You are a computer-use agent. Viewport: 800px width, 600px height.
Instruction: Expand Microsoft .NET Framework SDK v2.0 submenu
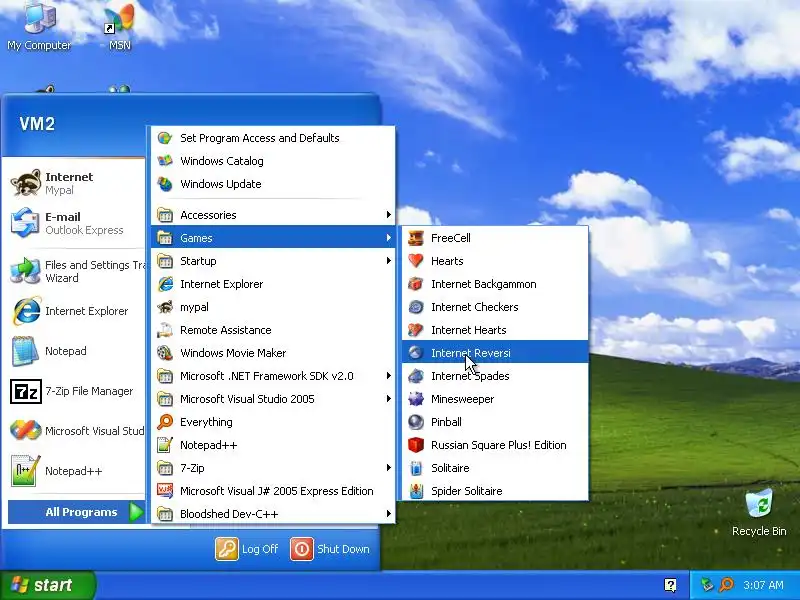click(x=273, y=376)
